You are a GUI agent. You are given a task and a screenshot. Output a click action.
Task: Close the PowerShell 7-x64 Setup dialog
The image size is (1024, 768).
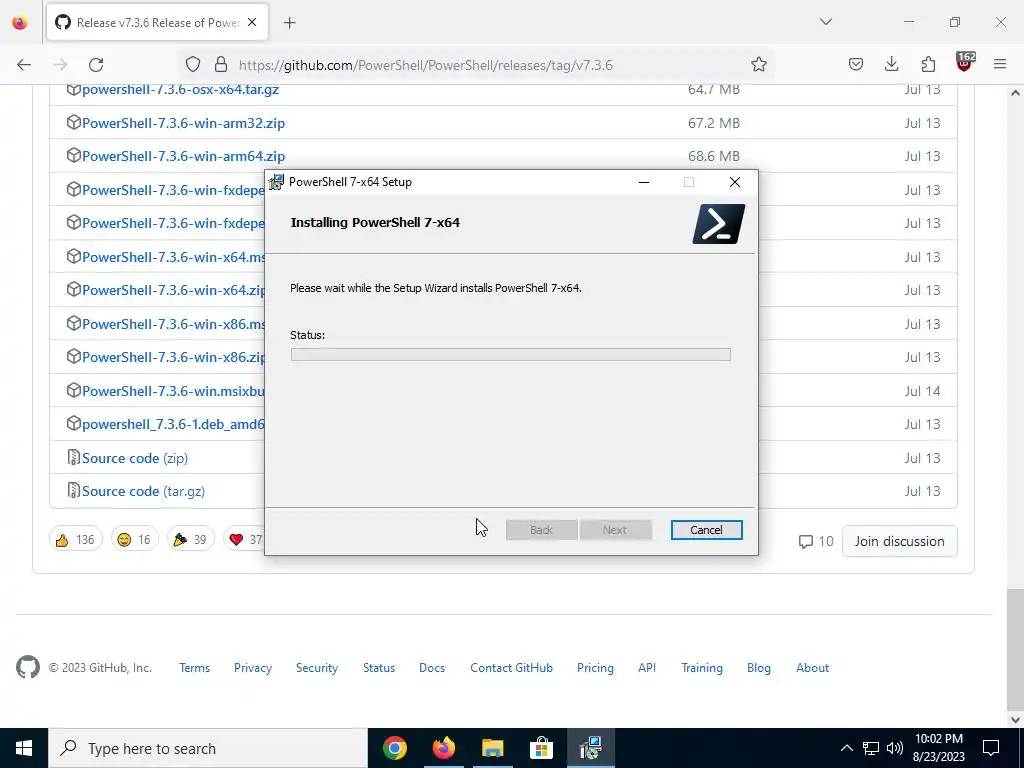point(735,182)
